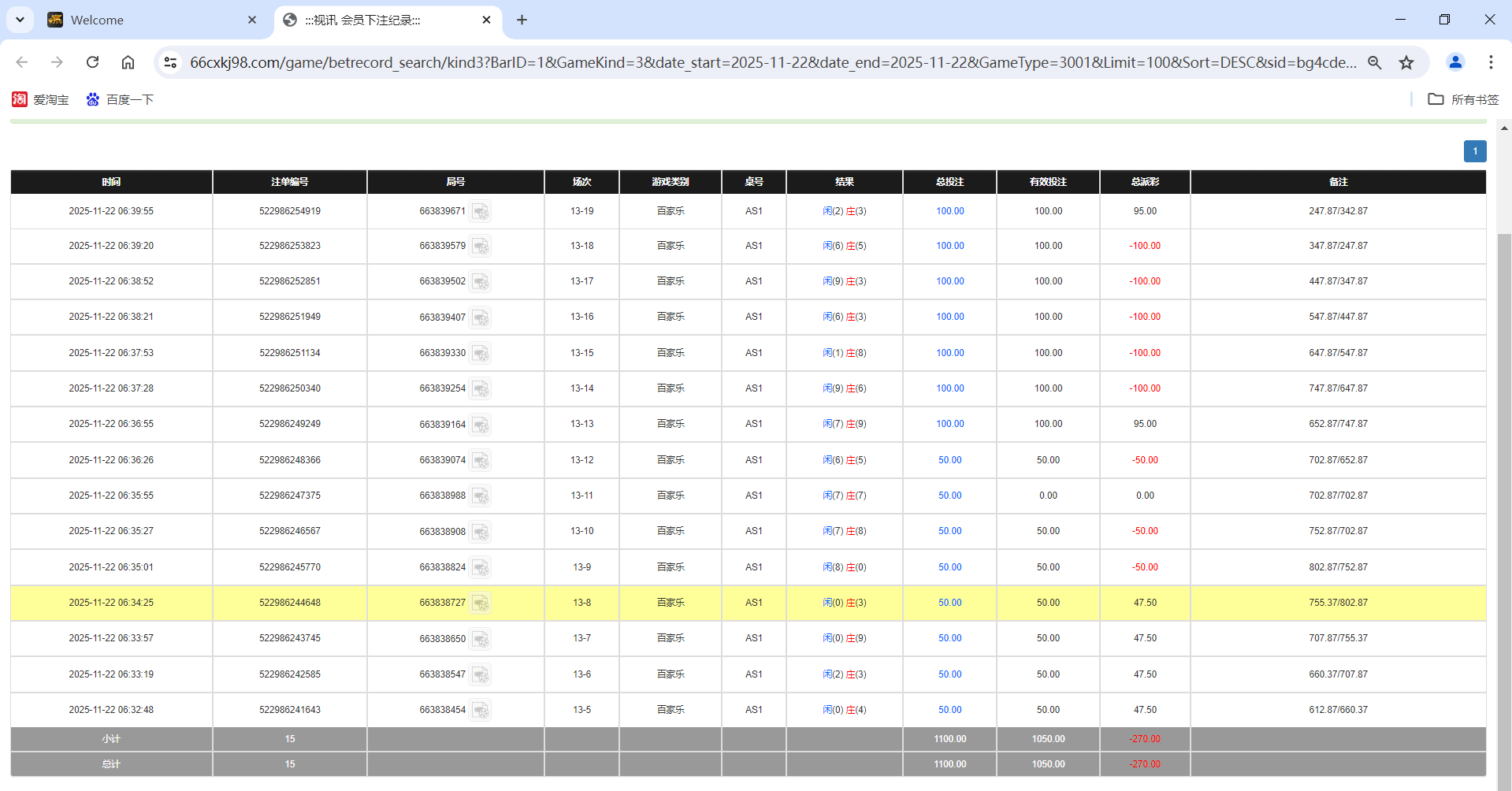This screenshot has width=1512, height=791.
Task: Click the URL address field
Action: [772, 62]
